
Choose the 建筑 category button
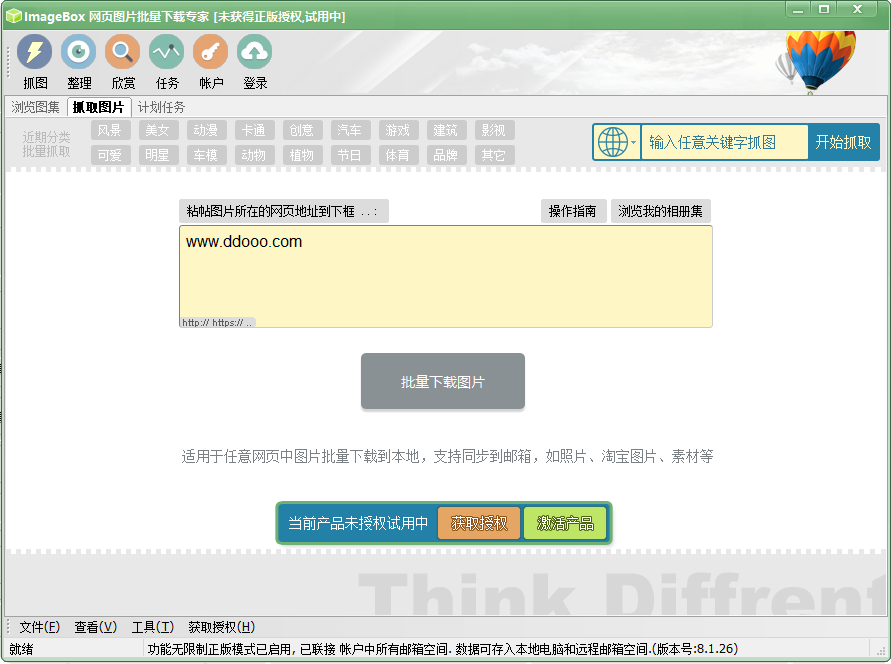pos(447,130)
